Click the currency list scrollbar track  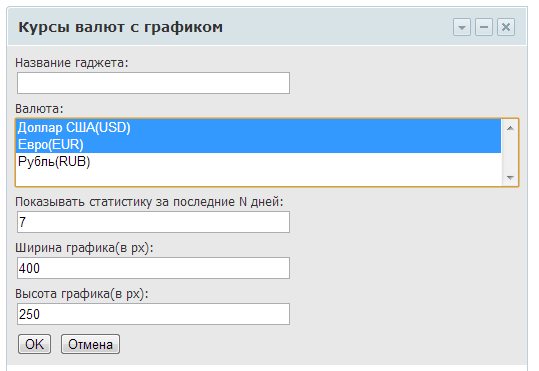point(510,153)
